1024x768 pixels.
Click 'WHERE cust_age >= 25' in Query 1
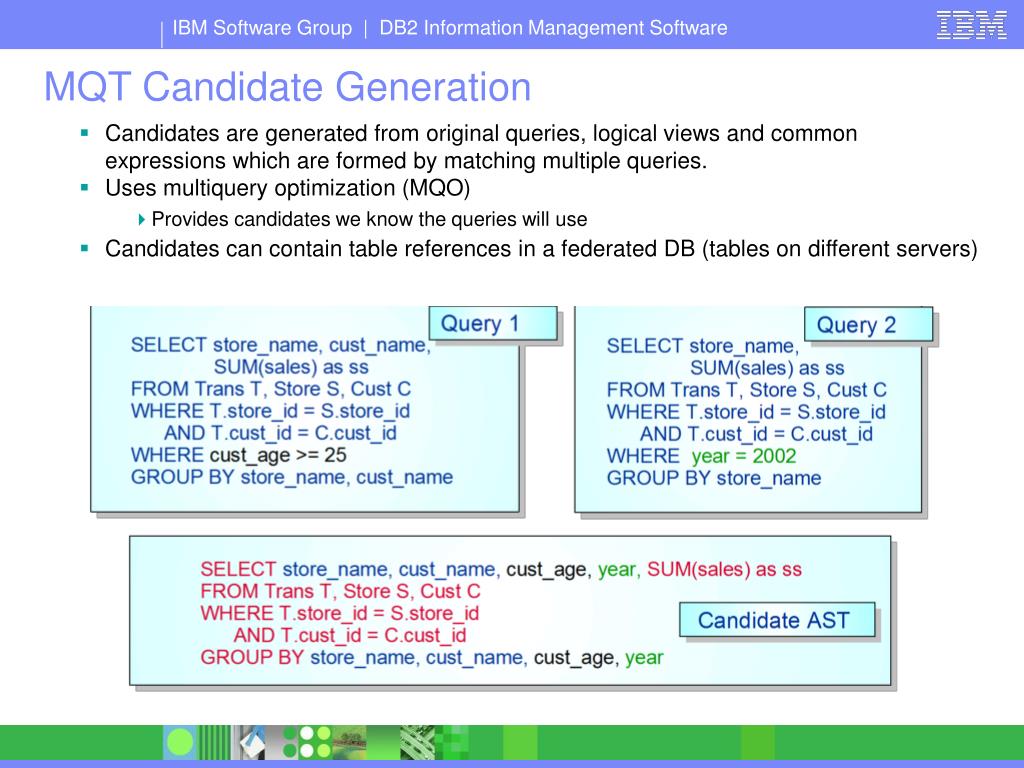pos(238,455)
